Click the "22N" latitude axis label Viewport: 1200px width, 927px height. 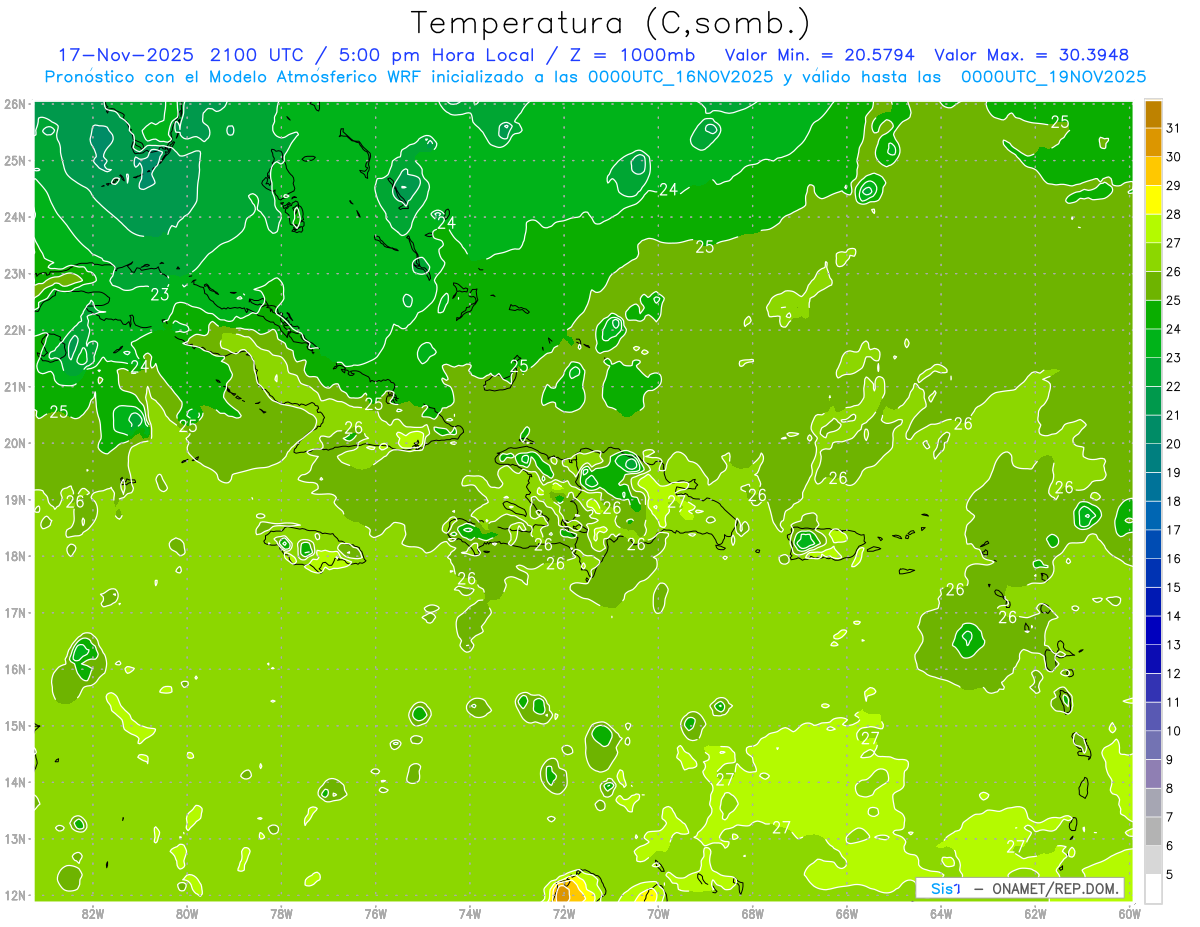tap(14, 330)
